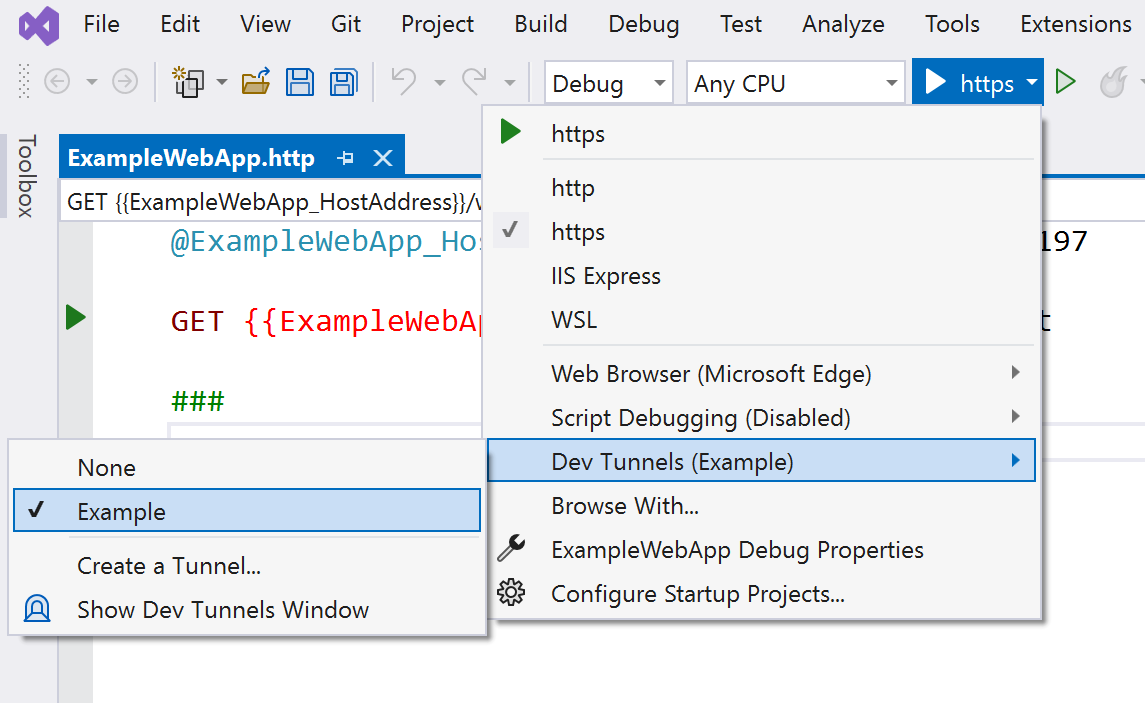
Task: Click the Redo arrow icon
Action: (x=474, y=82)
